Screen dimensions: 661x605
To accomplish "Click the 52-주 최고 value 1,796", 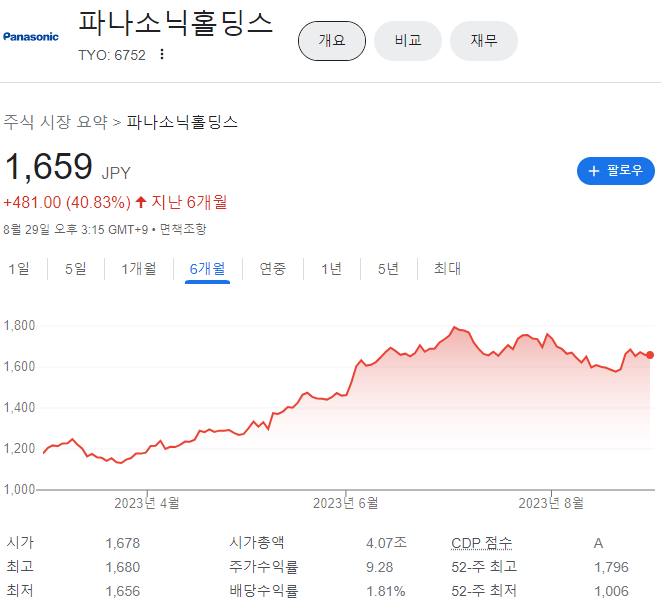I will (x=611, y=567).
